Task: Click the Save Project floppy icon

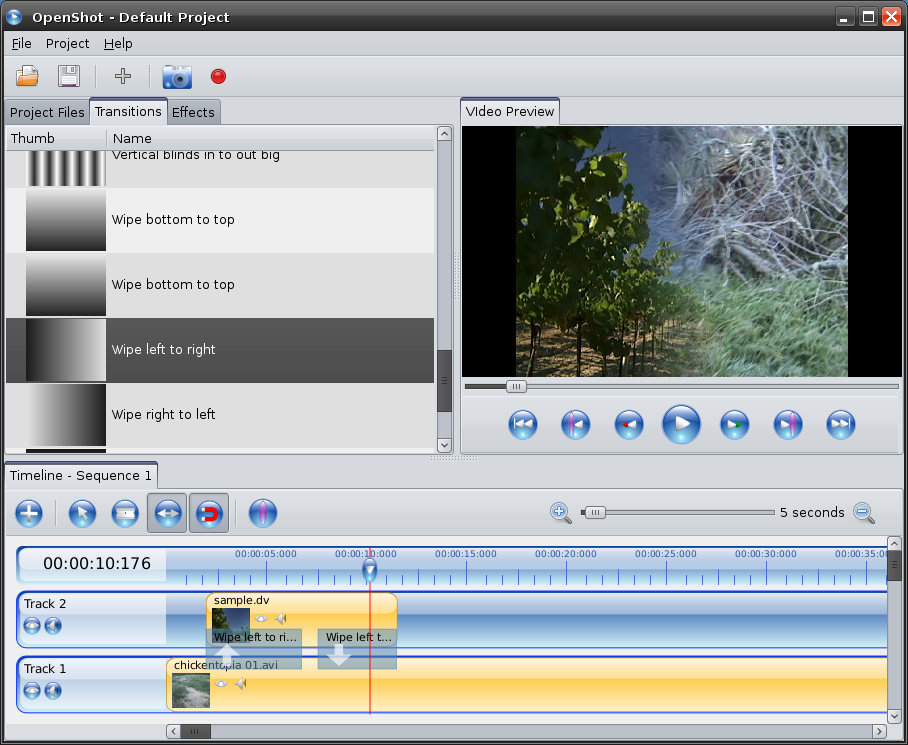Action: point(68,76)
